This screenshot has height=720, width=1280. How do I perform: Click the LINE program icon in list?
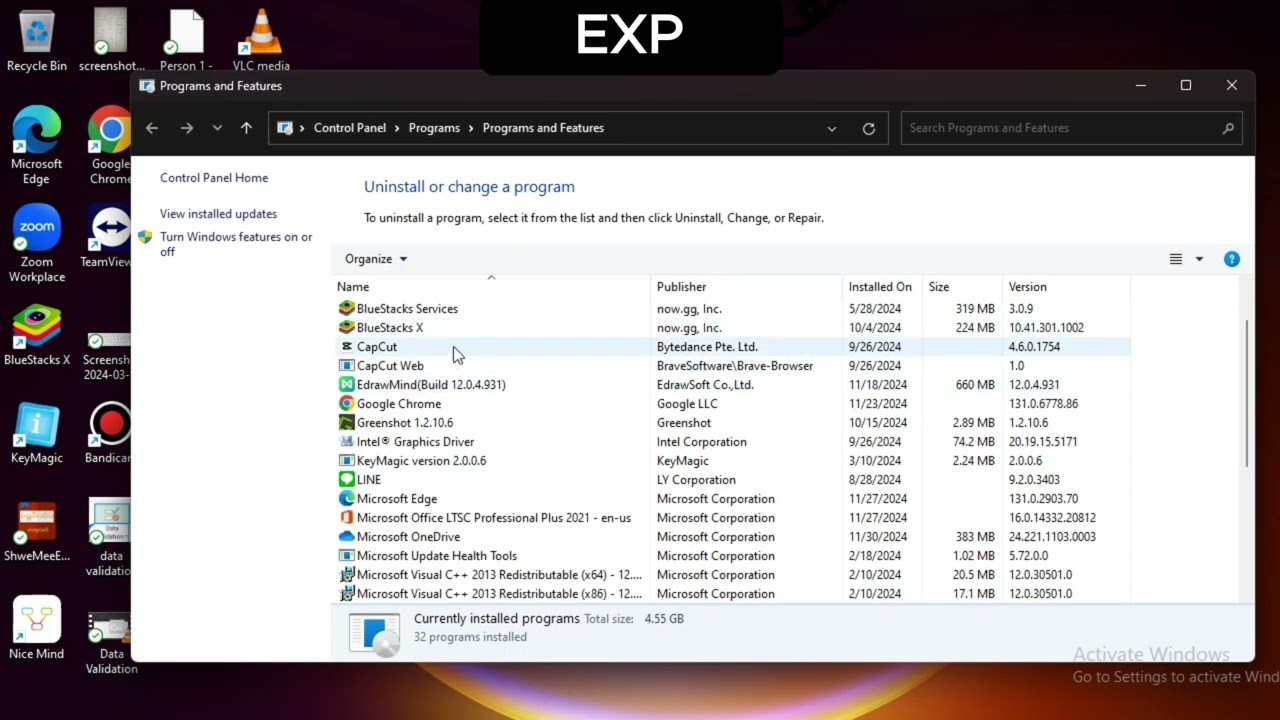click(x=346, y=480)
